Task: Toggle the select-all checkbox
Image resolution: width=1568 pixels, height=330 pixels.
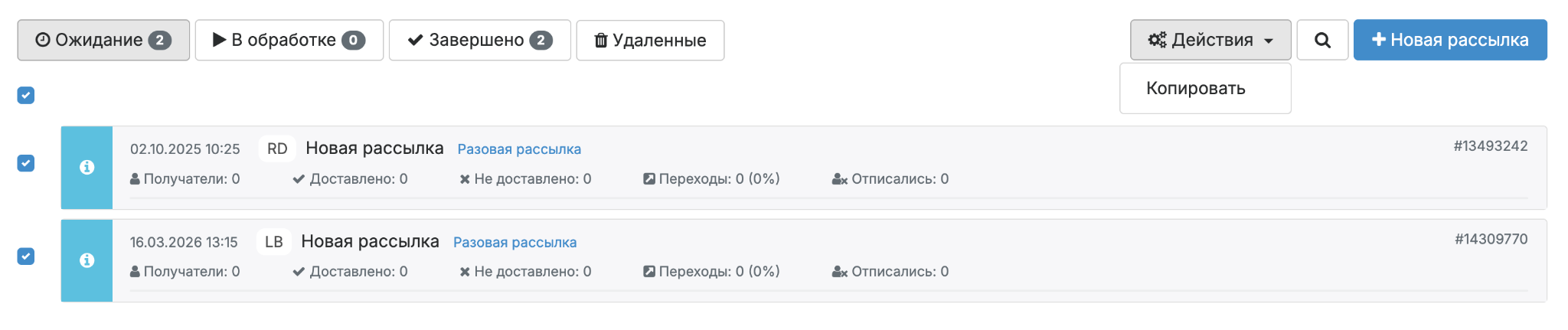Action: [x=26, y=95]
